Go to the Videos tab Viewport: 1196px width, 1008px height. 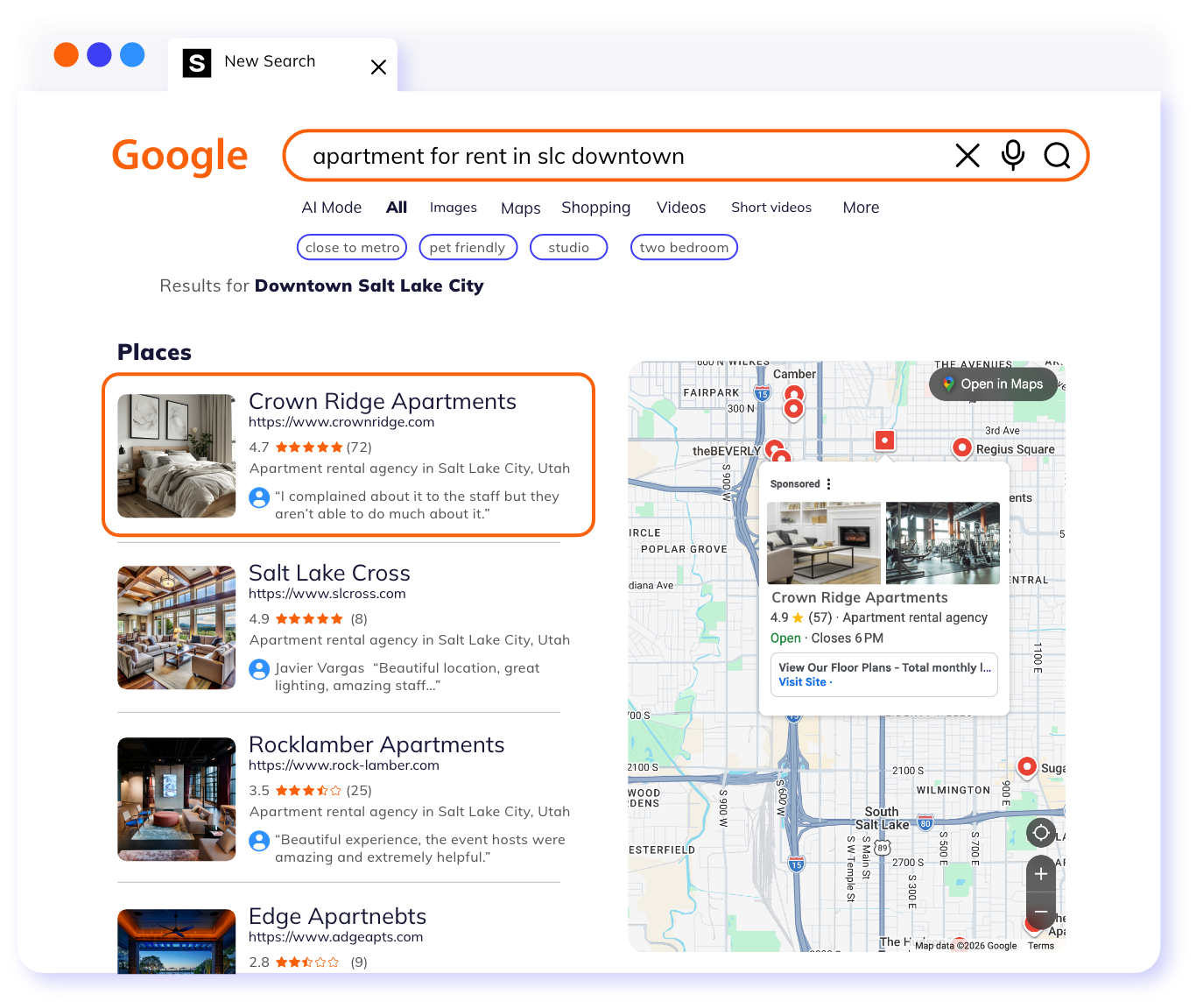[681, 208]
